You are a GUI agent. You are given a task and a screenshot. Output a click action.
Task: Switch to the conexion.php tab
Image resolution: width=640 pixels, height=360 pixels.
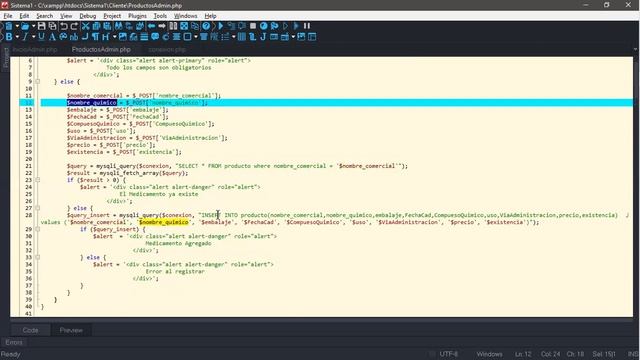[167, 49]
